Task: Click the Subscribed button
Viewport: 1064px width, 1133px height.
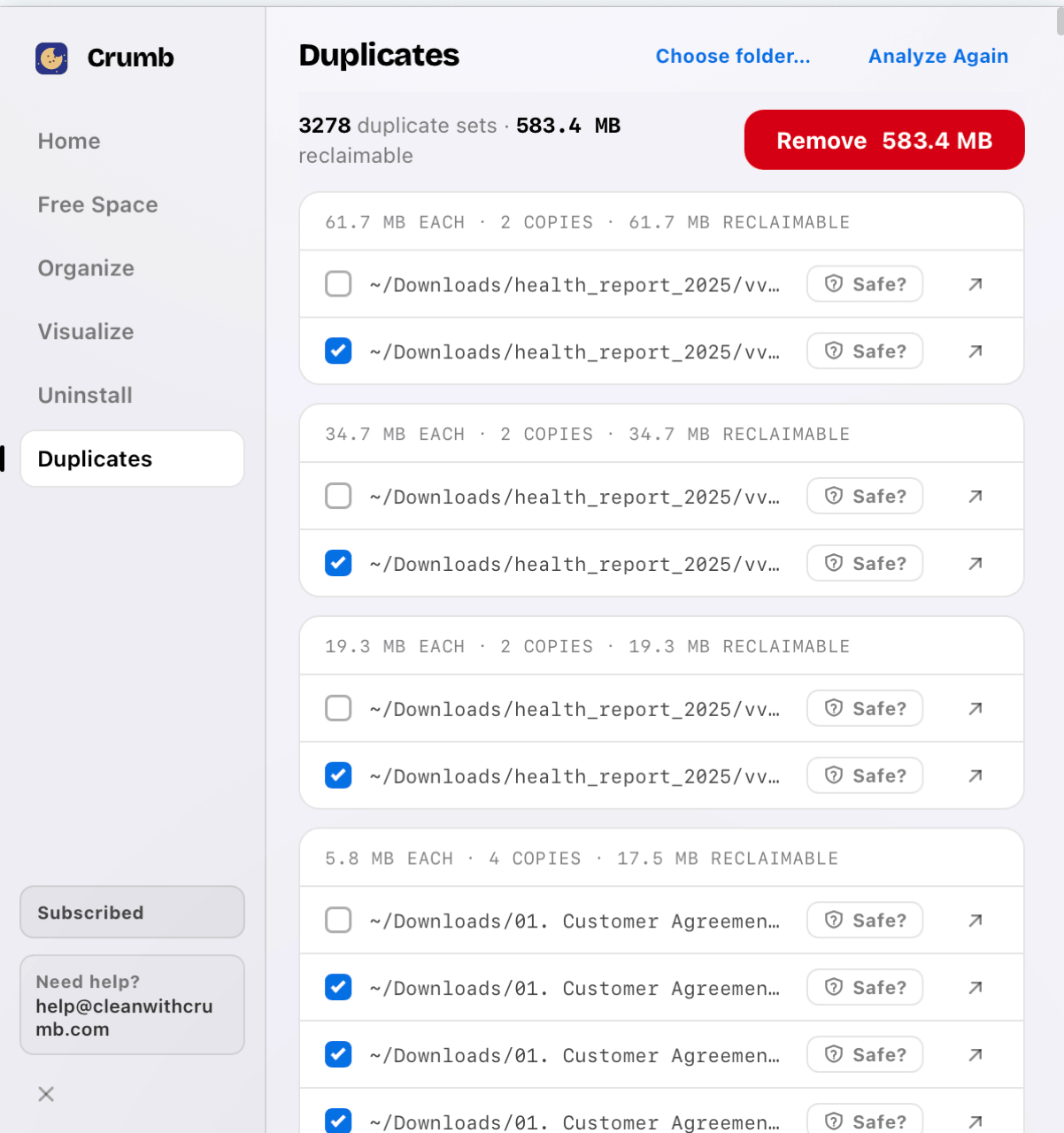Action: [133, 913]
